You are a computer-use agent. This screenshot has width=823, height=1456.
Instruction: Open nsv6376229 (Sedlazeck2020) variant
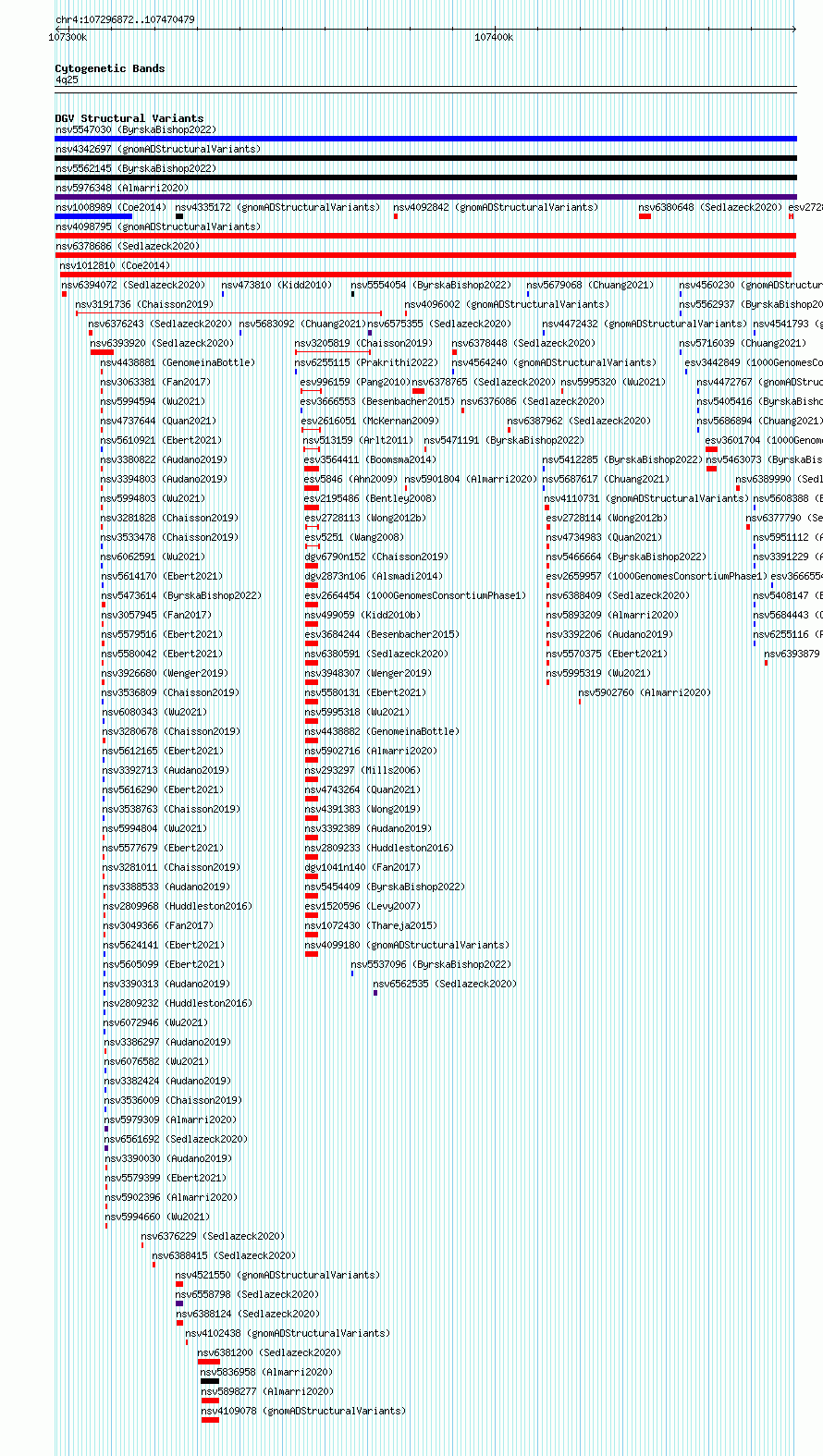pos(213,1237)
